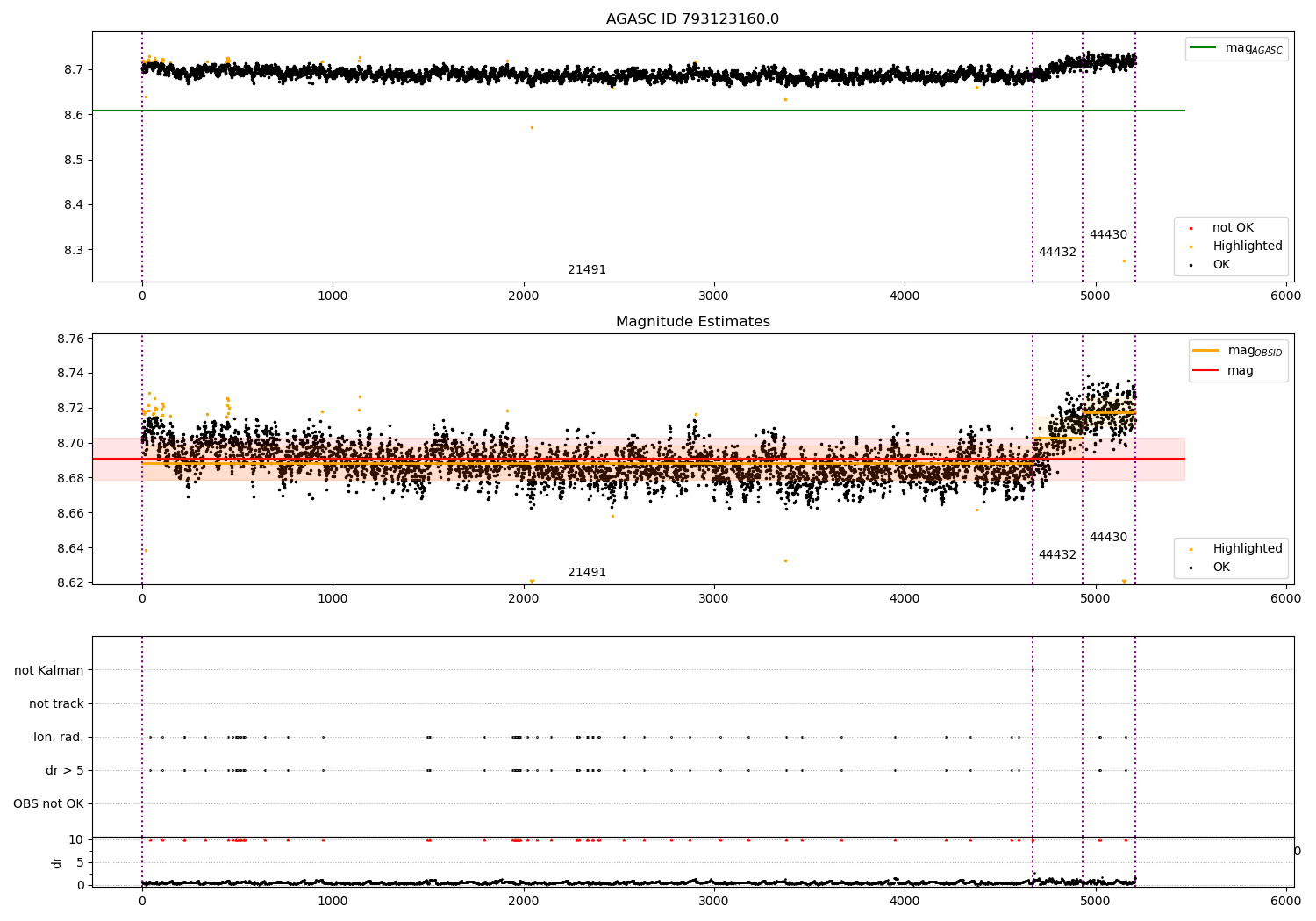Click OBSID label 44432 in Magnitude Estimates plot
The height and width of the screenshot is (921, 1316).
coord(1057,555)
